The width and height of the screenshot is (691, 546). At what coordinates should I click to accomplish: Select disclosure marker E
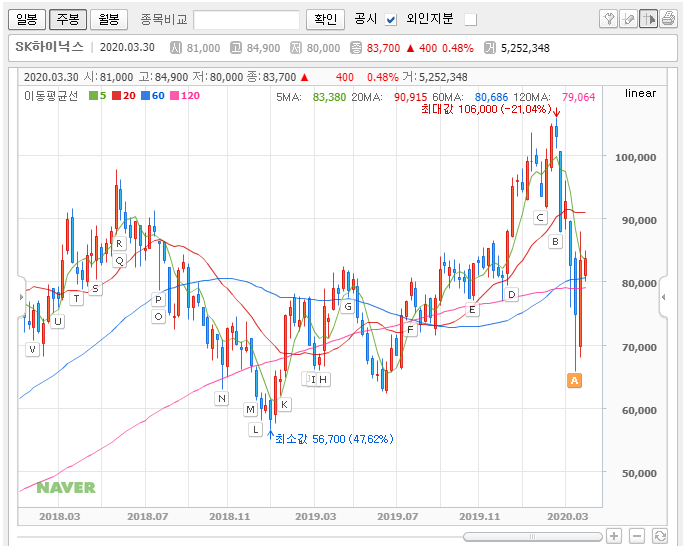point(472,309)
